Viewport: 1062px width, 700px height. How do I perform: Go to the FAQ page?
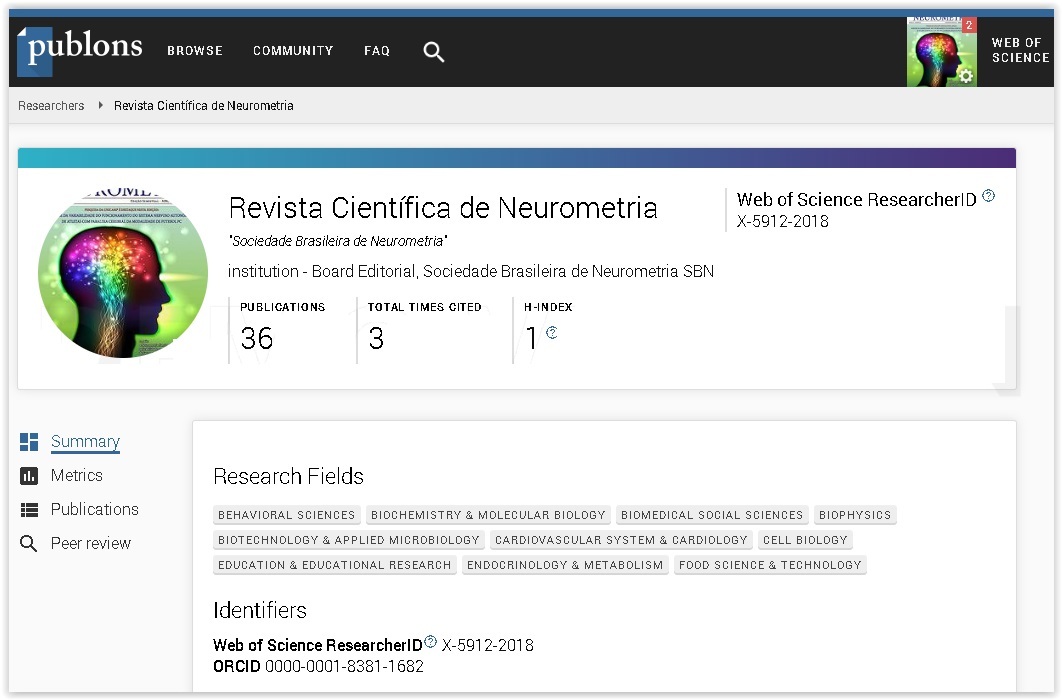point(377,51)
